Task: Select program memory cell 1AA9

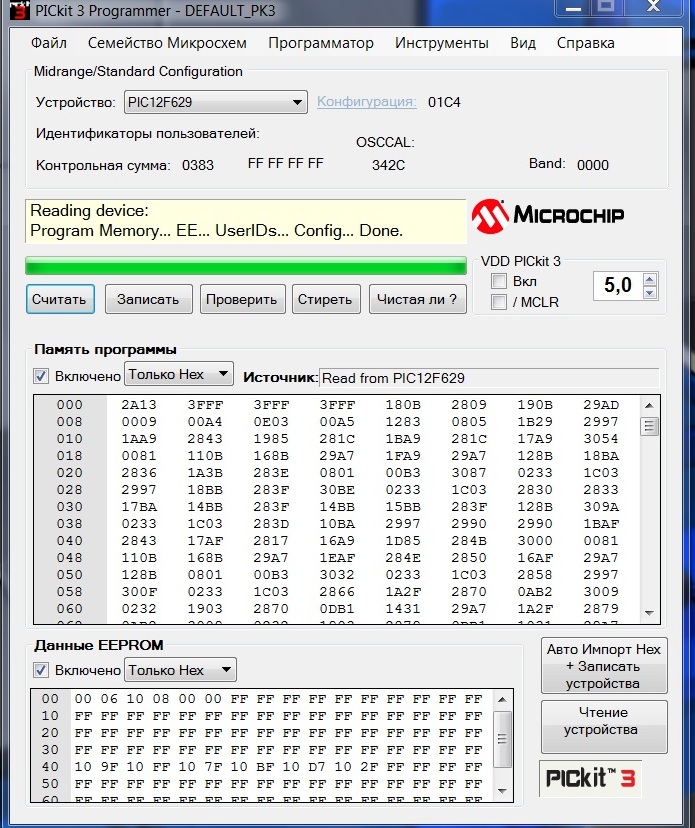Action: point(139,439)
